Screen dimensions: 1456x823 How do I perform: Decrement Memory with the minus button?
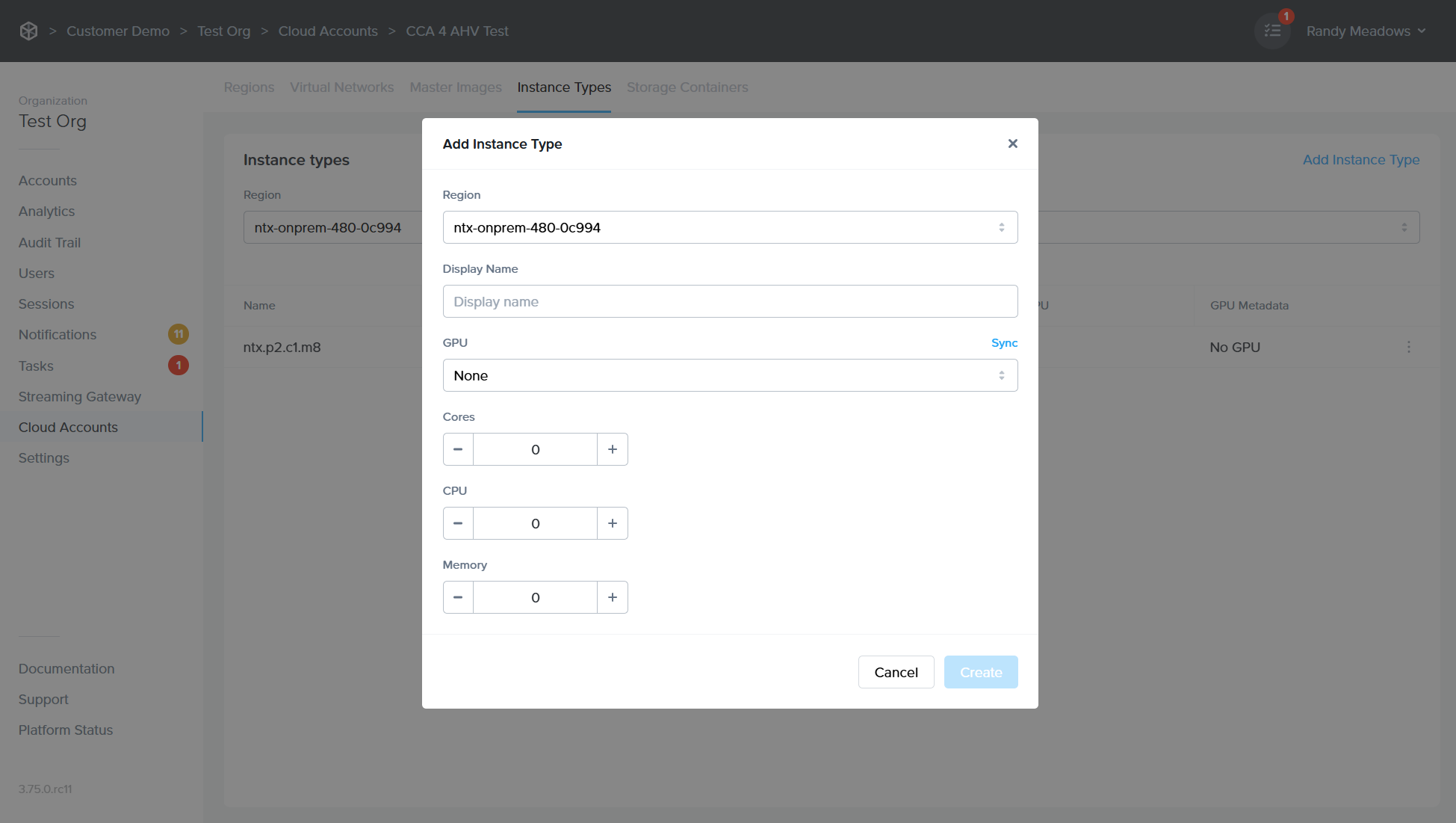(458, 597)
